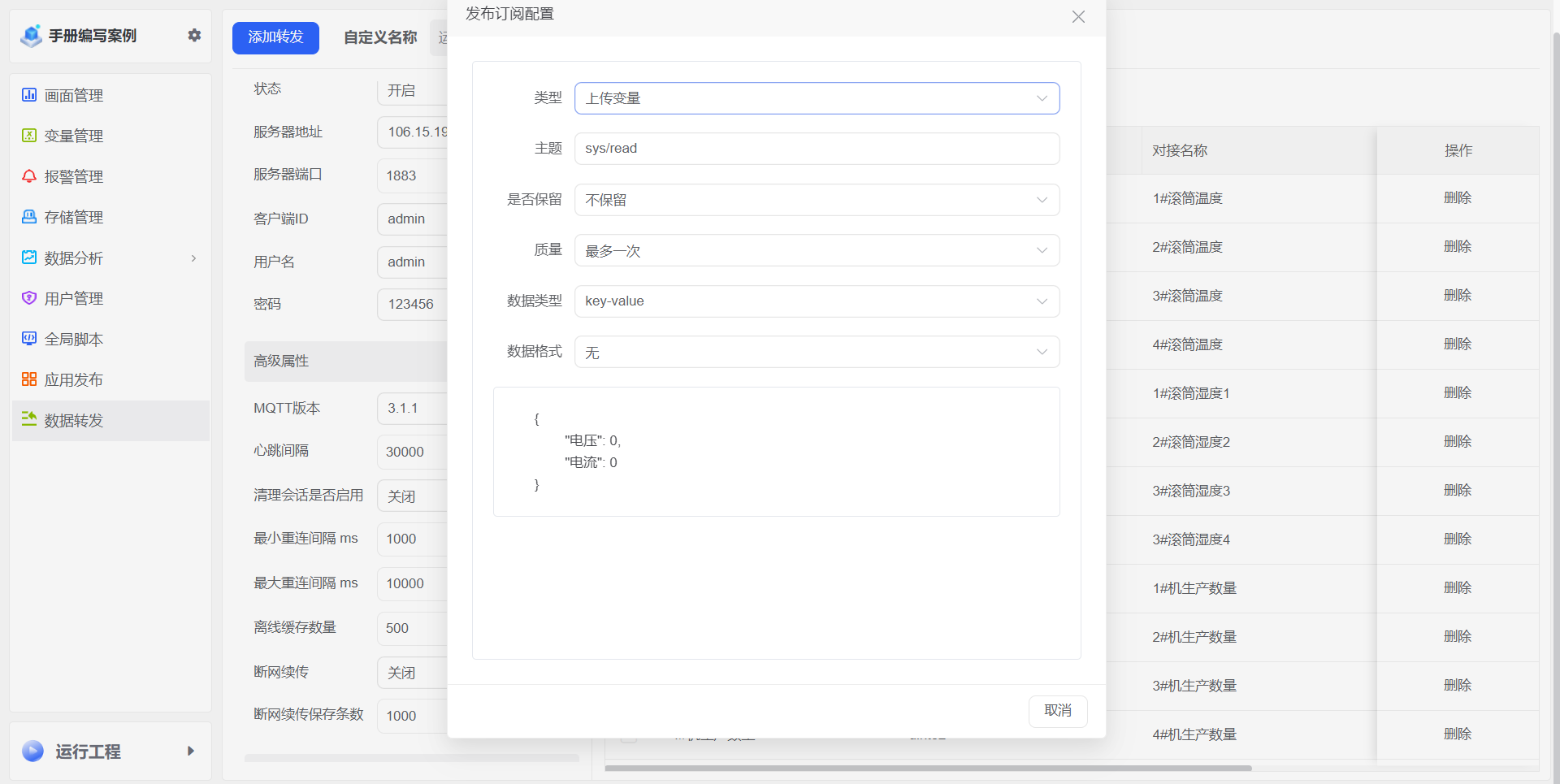This screenshot has height=784, width=1560.
Task: Switch to the 数据转发 sidebar section
Action: click(79, 421)
